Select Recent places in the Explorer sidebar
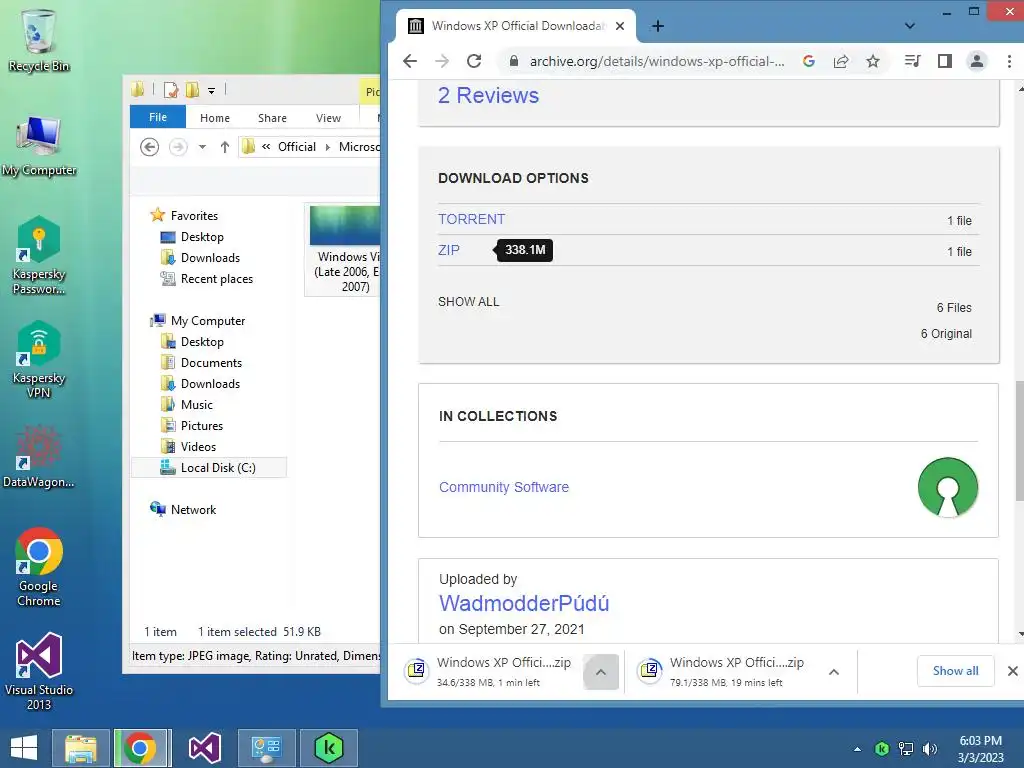This screenshot has width=1024, height=768. pyautogui.click(x=216, y=279)
